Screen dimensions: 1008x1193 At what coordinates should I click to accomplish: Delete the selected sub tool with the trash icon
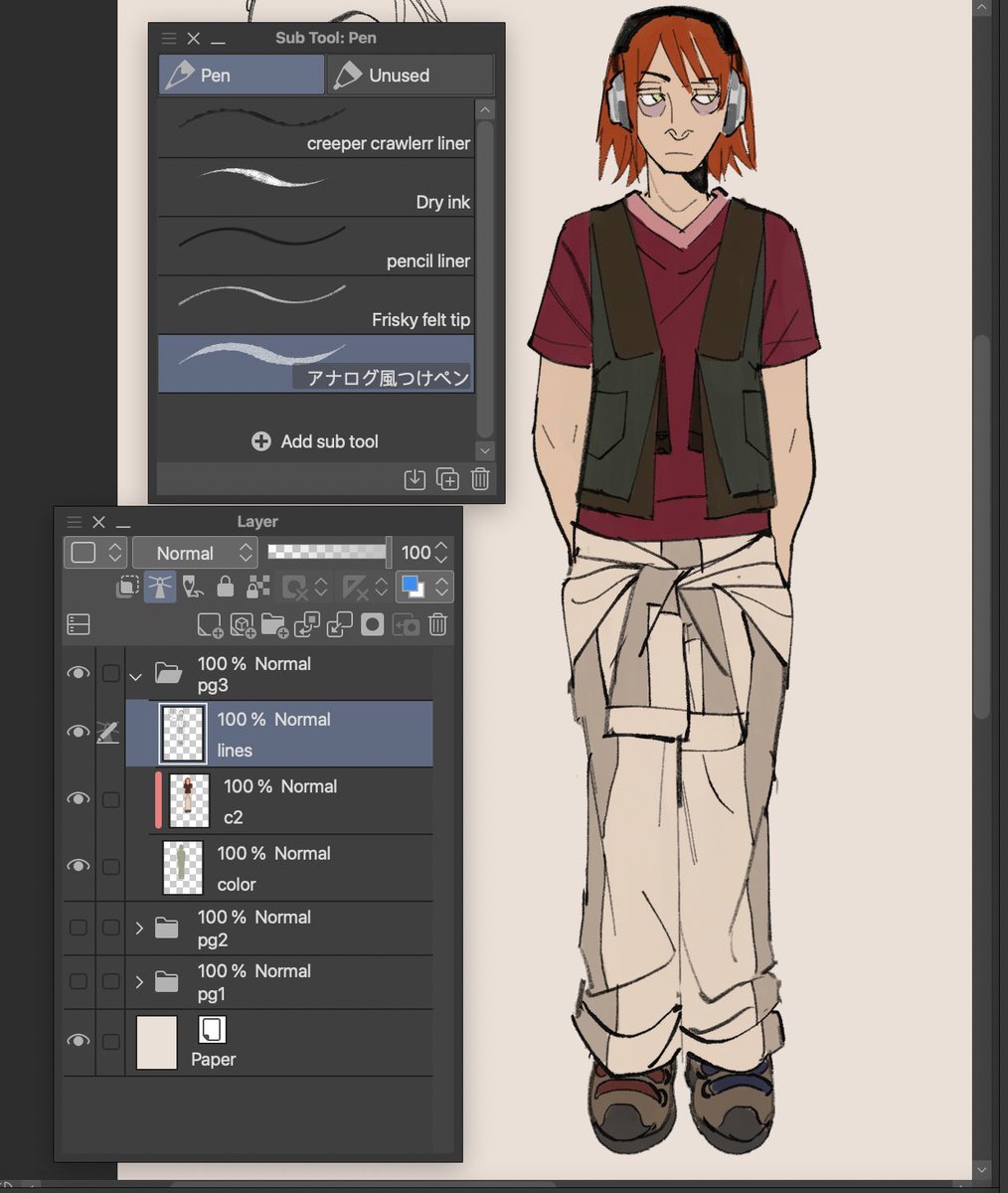pos(480,479)
